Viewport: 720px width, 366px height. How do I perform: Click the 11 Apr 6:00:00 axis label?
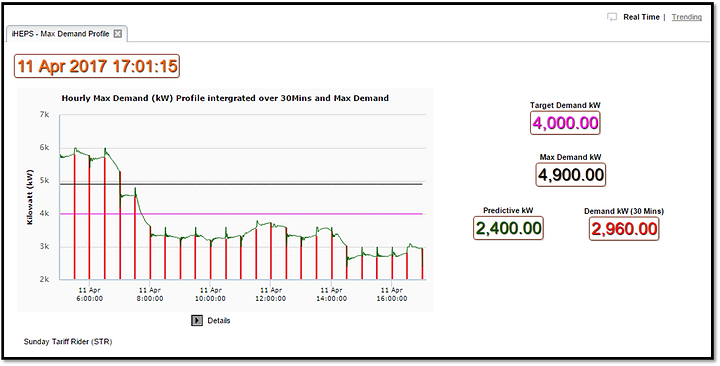coord(90,294)
